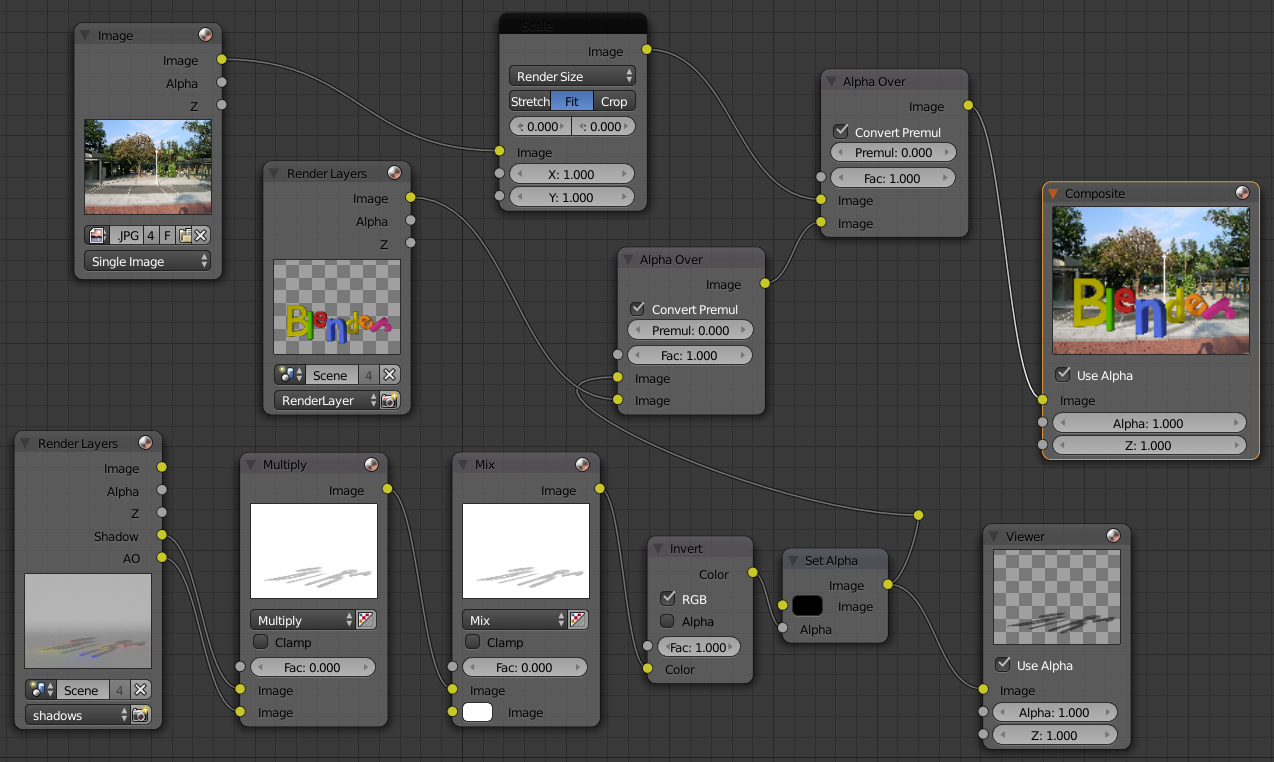Screen dimensions: 1274x762
Task: Collapse Set Alpha node with header triangle
Action: (793, 561)
